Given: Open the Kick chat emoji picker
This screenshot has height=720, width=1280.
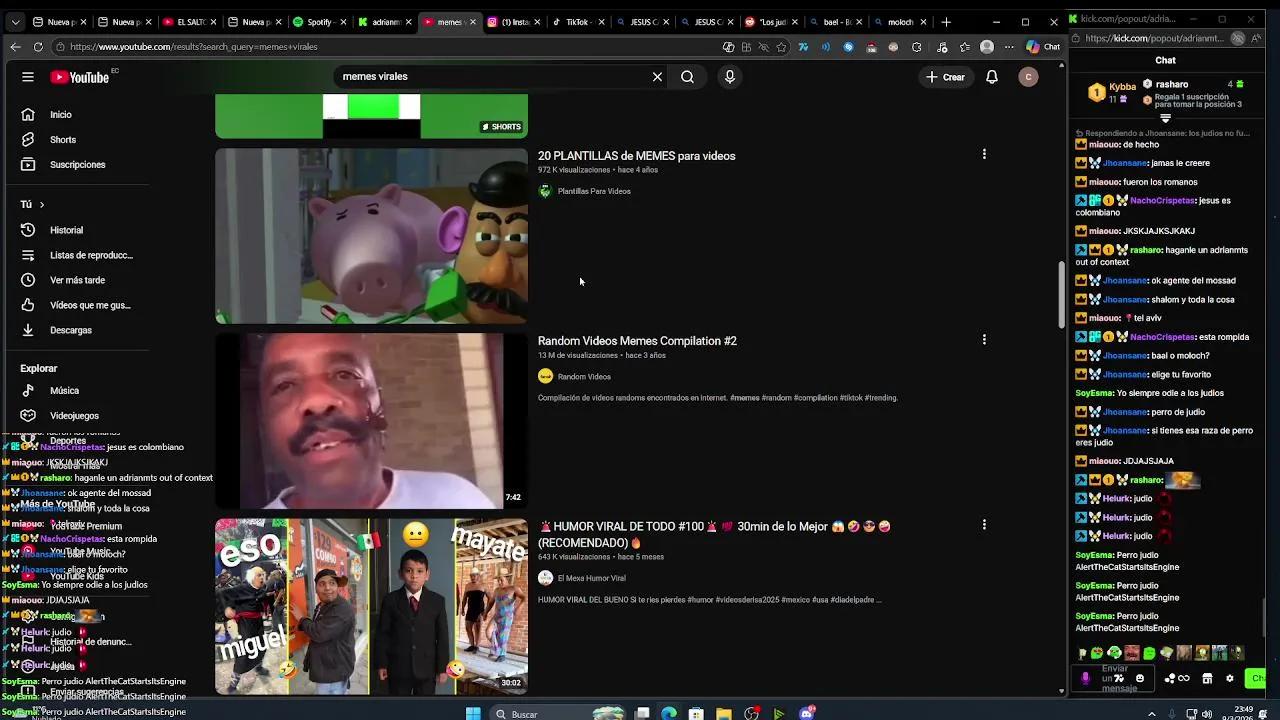Looking at the screenshot, I should (1140, 678).
